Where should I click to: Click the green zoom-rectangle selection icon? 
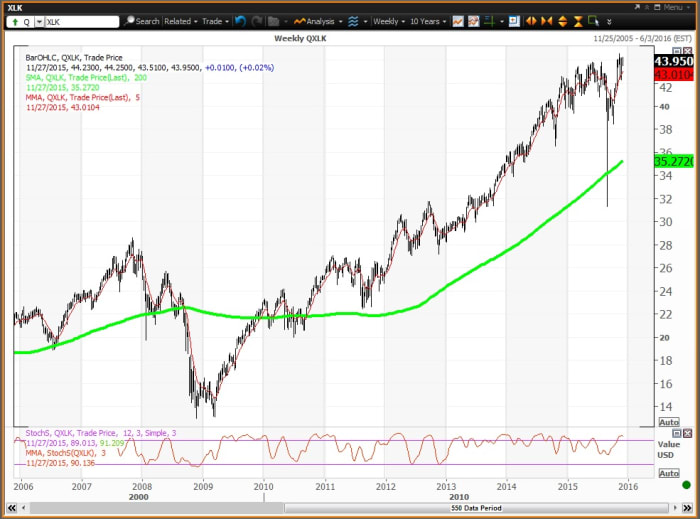(593, 21)
